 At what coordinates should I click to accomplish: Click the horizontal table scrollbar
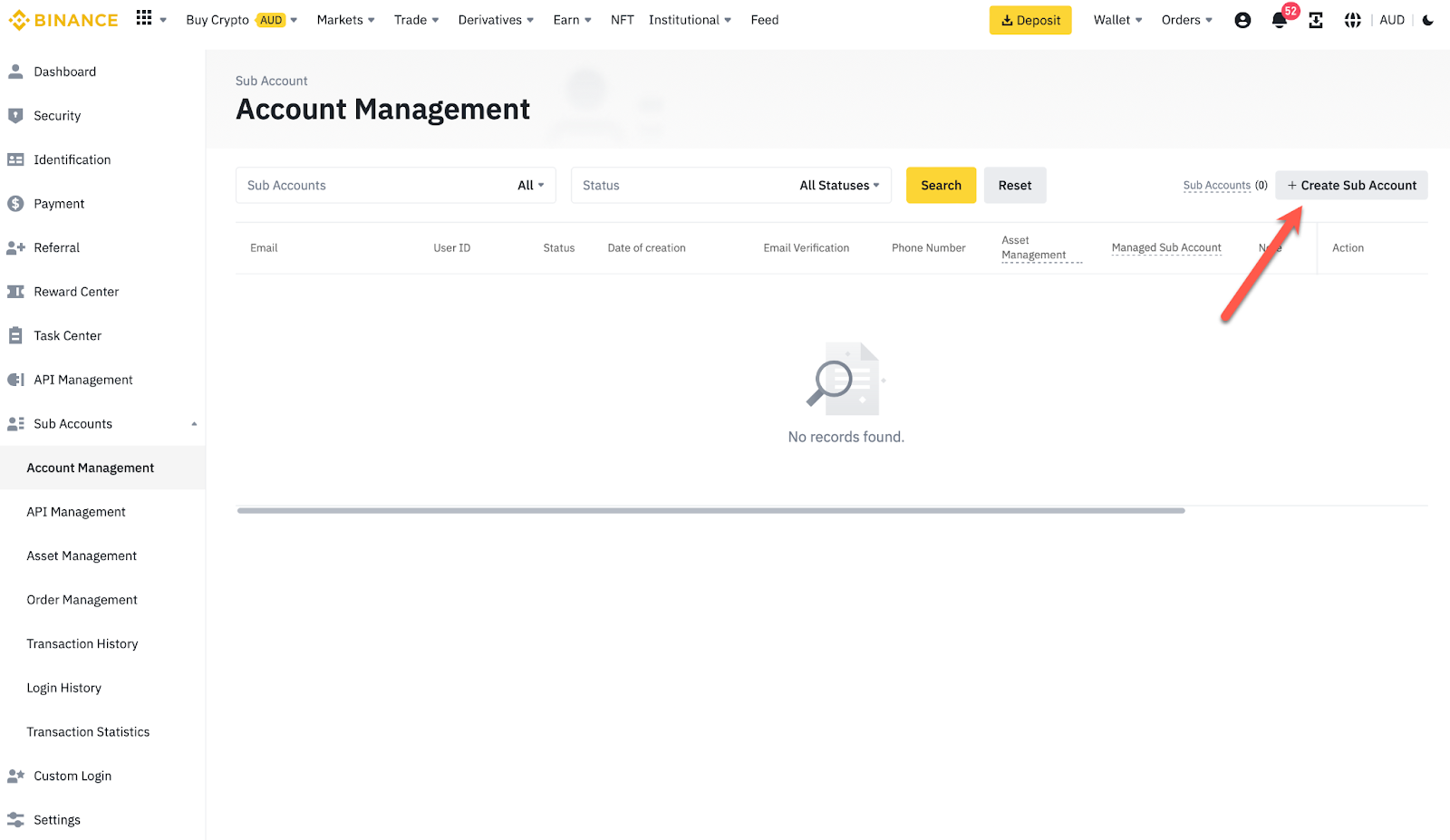pos(710,510)
